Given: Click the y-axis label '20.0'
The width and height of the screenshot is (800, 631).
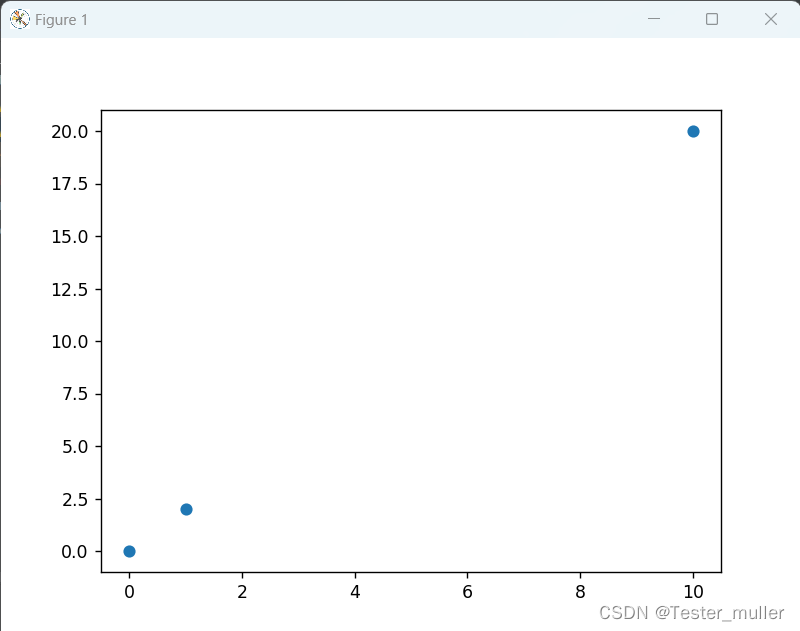Looking at the screenshot, I should click(69, 132).
